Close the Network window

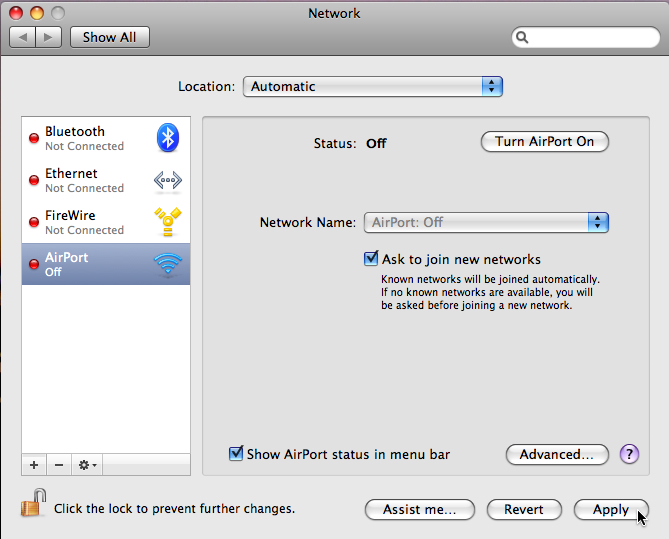[x=16, y=13]
